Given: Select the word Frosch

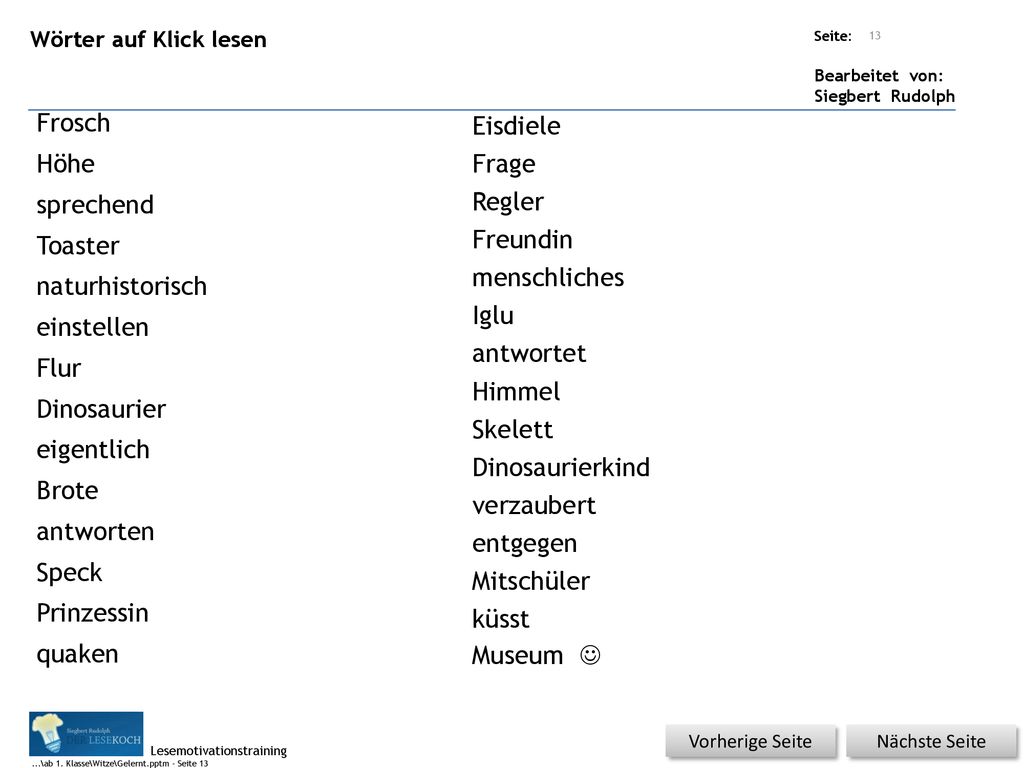Looking at the screenshot, I should [73, 123].
